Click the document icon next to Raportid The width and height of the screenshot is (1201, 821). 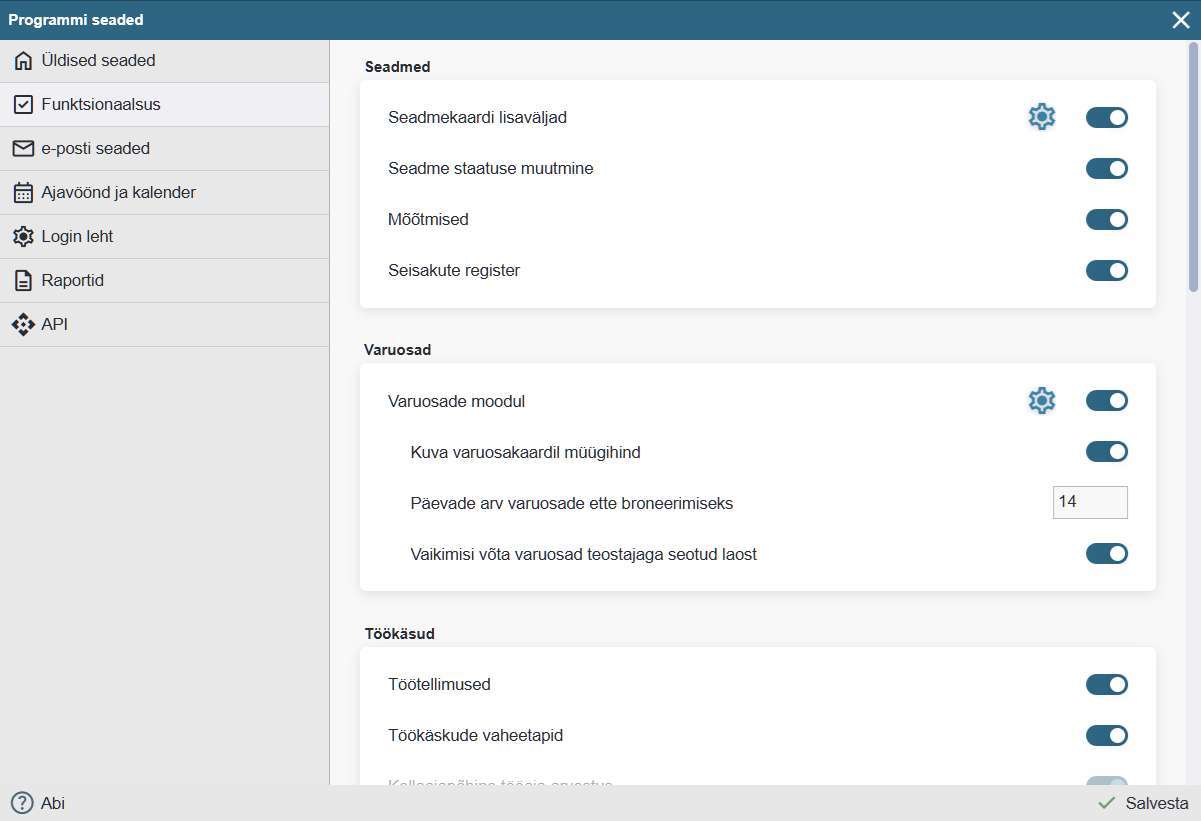[23, 281]
